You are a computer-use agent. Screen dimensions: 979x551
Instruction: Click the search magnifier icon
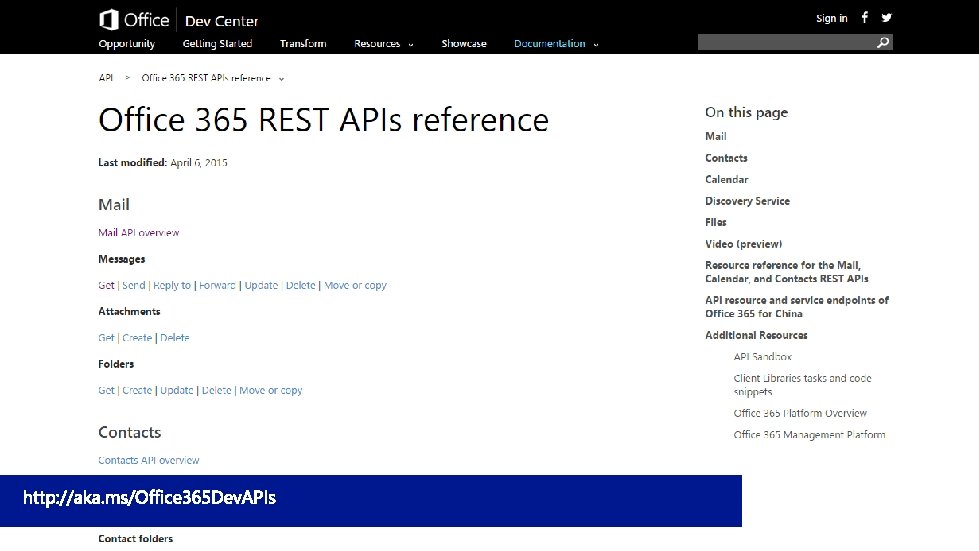click(883, 42)
